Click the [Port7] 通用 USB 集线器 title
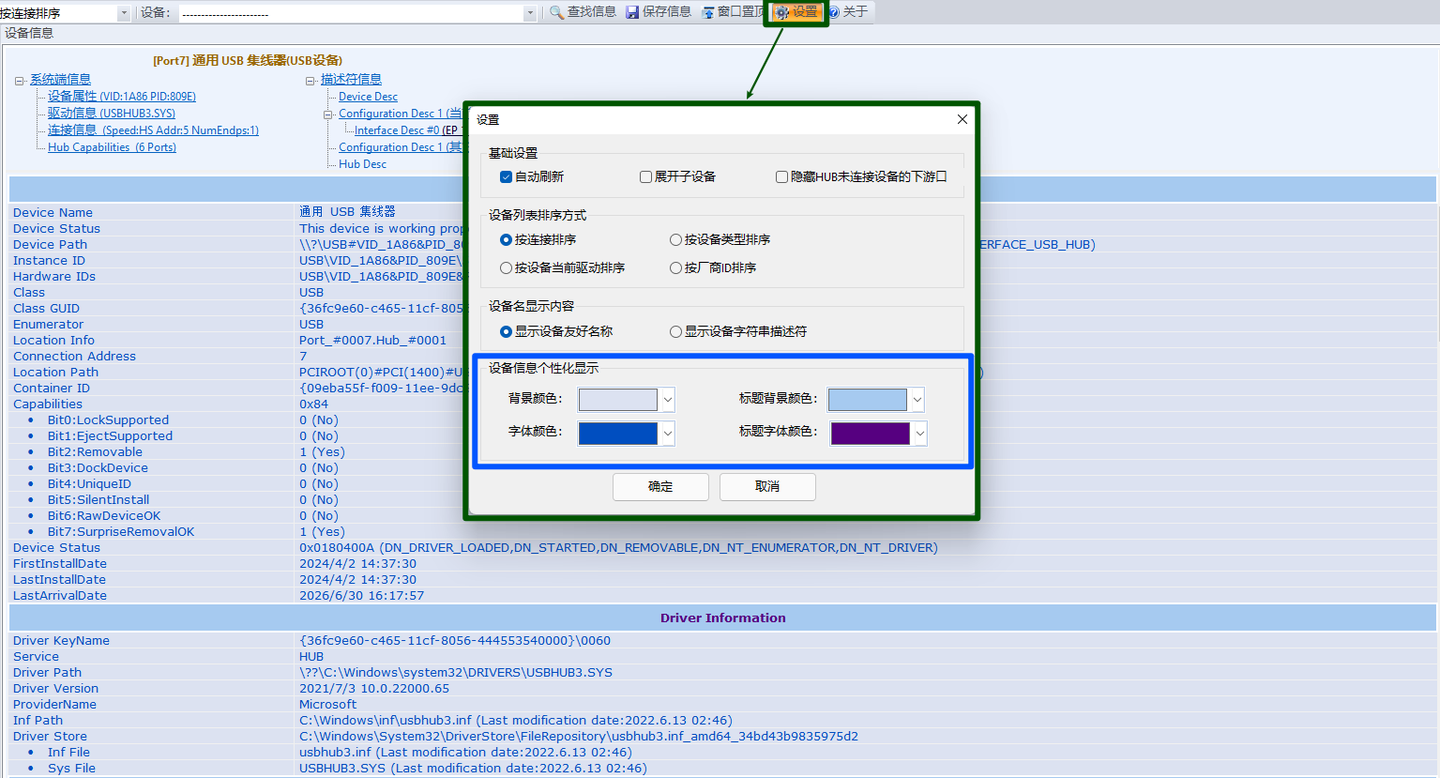This screenshot has height=778, width=1440. point(248,61)
